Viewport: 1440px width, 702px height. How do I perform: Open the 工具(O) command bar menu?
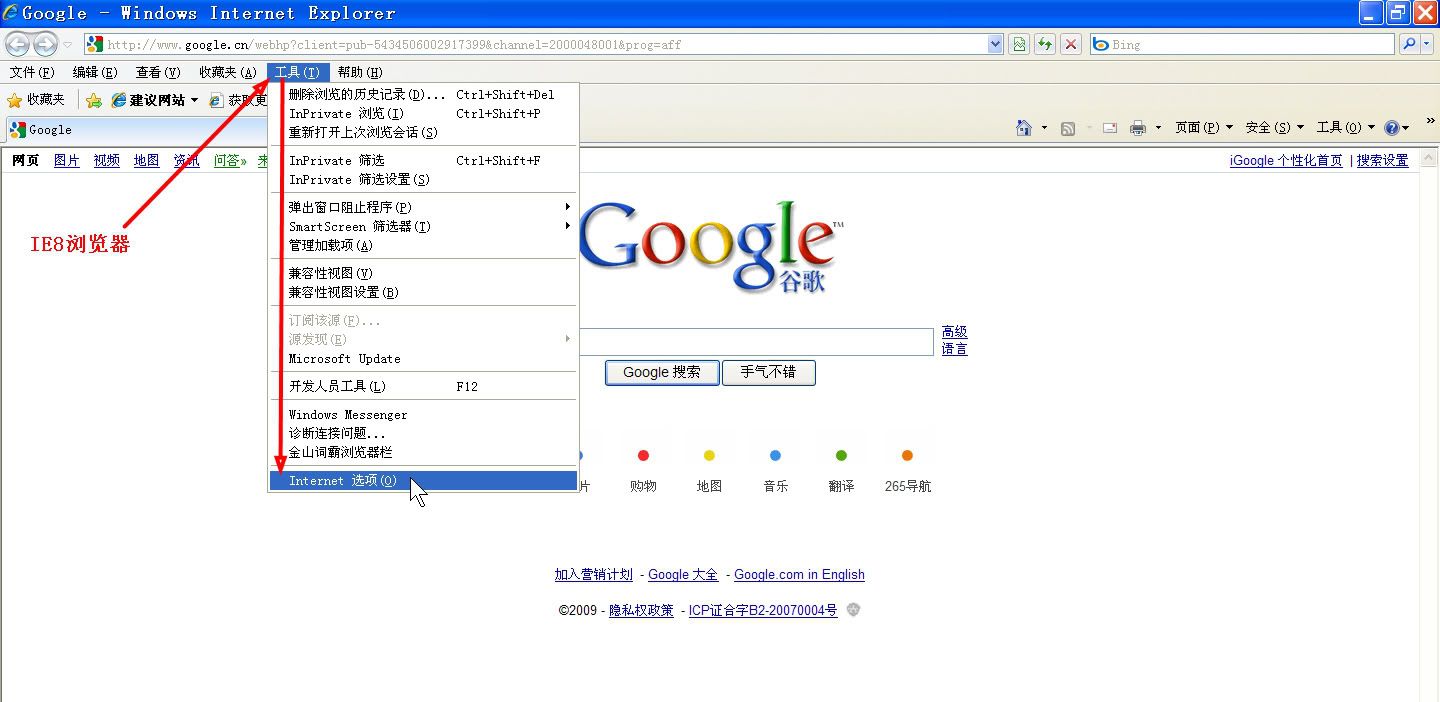[x=1346, y=128]
